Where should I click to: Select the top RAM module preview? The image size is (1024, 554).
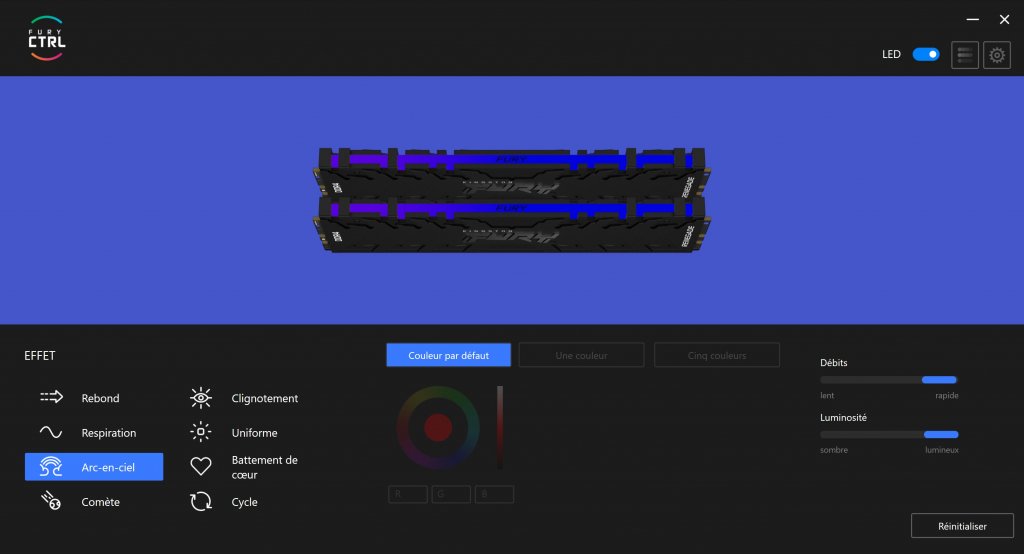(x=511, y=173)
